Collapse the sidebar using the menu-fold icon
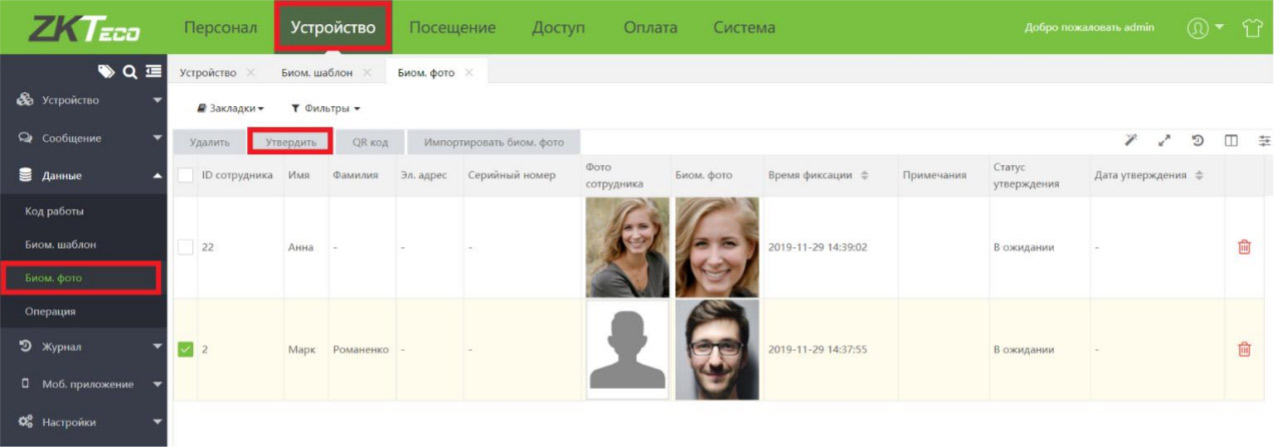The width and height of the screenshot is (1274, 448). coord(153,71)
